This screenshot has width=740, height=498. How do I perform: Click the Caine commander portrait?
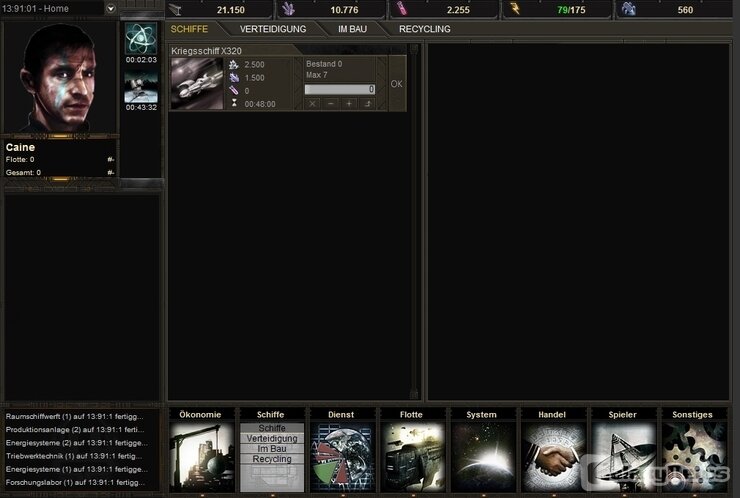[60, 77]
